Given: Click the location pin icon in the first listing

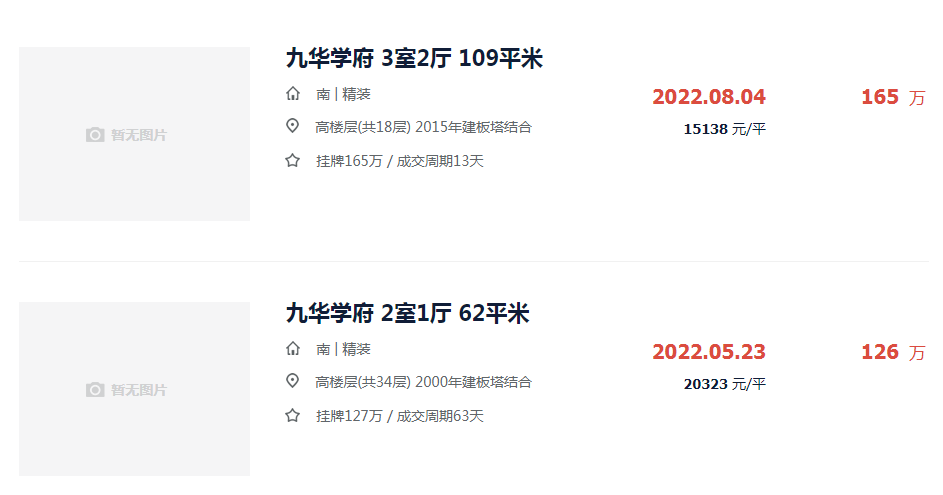Looking at the screenshot, I should 292,126.
